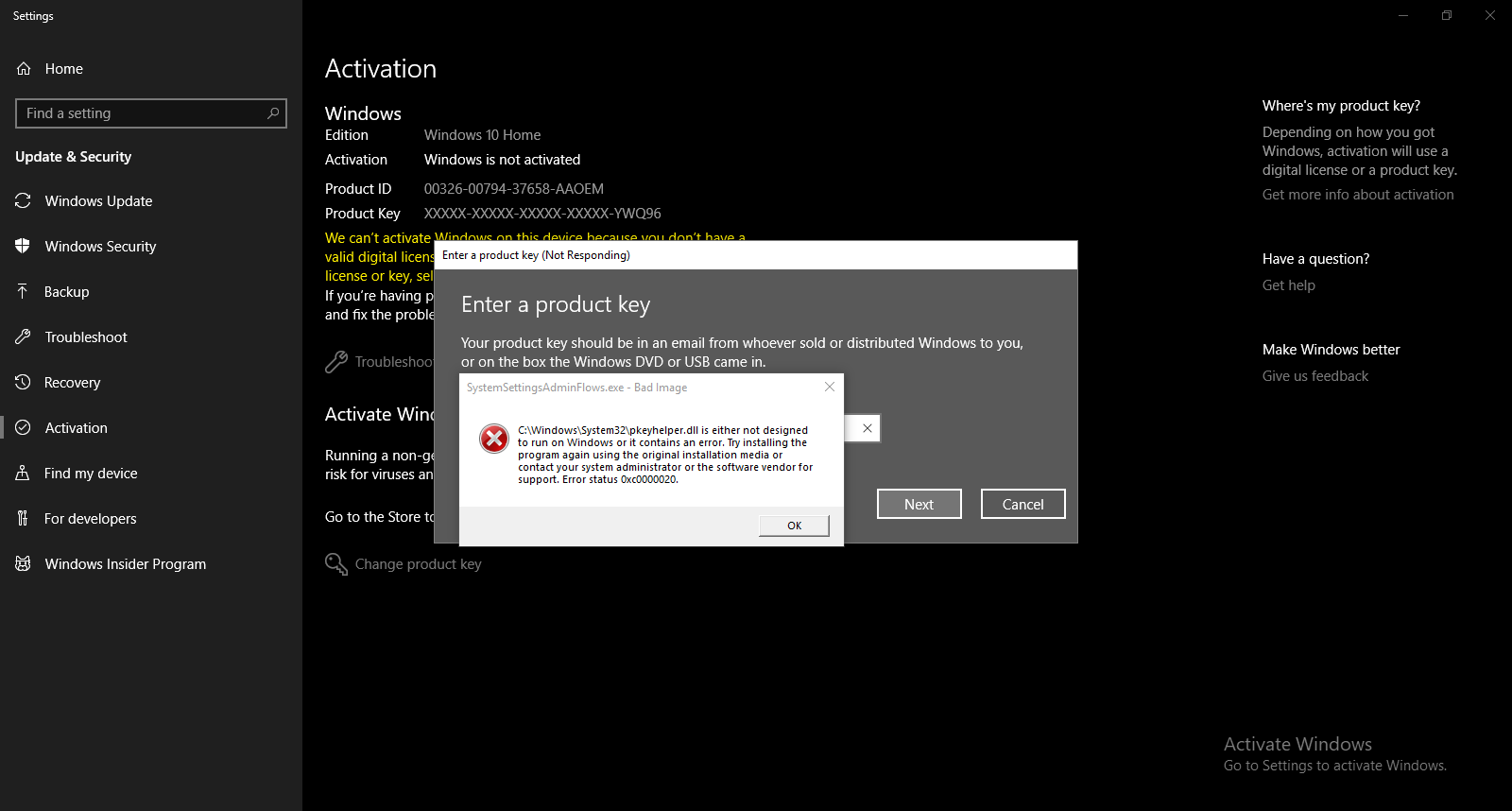
Task: Click 'Enter a product key (Not Responding)' title bar
Action: pyautogui.click(x=756, y=255)
